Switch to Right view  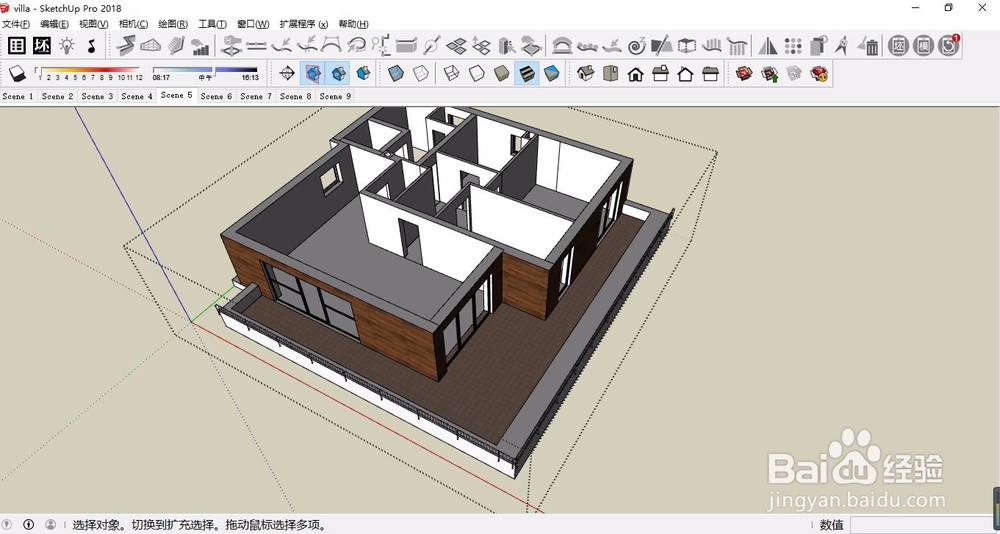(x=660, y=73)
